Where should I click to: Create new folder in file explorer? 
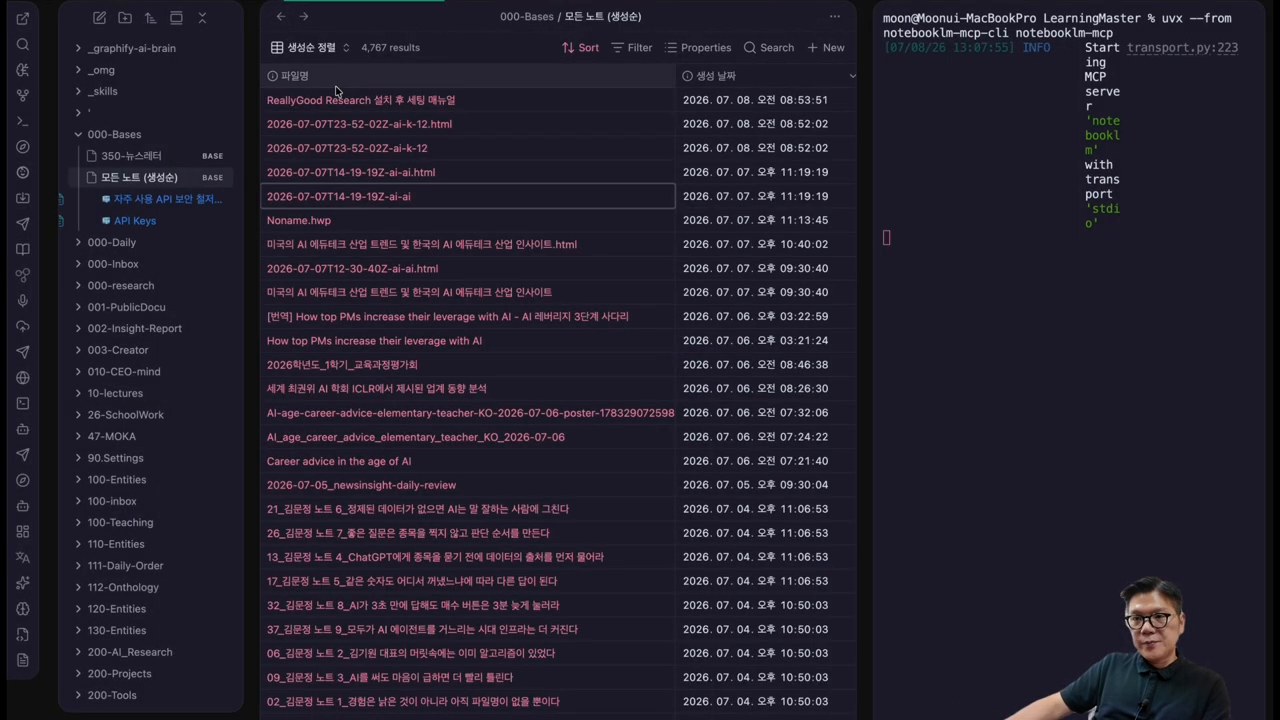(125, 18)
